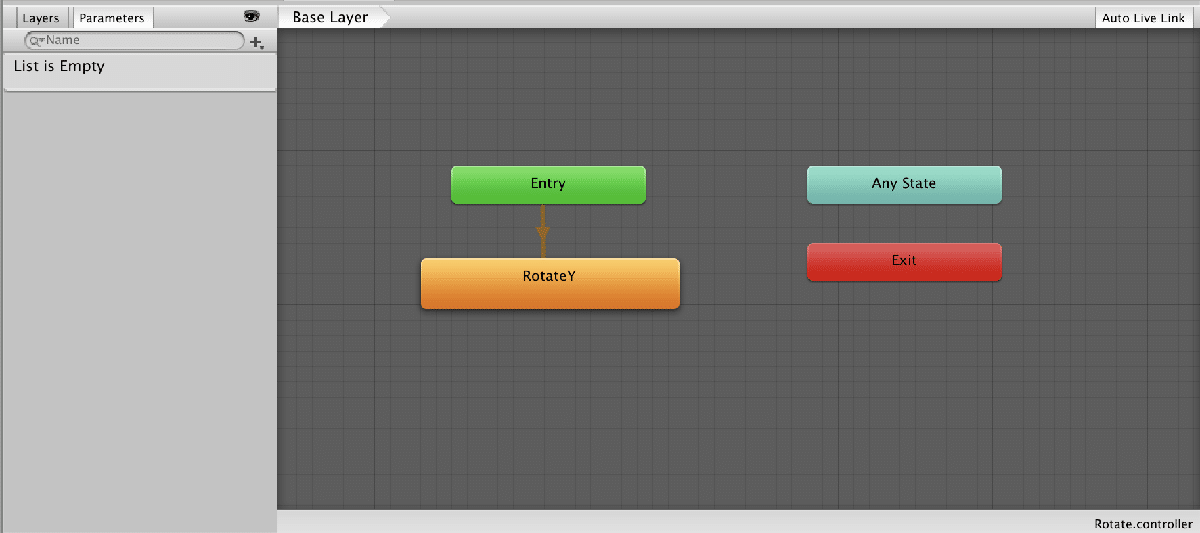1200x533 pixels.
Task: Add a new parameter with plus button
Action: pyautogui.click(x=257, y=42)
